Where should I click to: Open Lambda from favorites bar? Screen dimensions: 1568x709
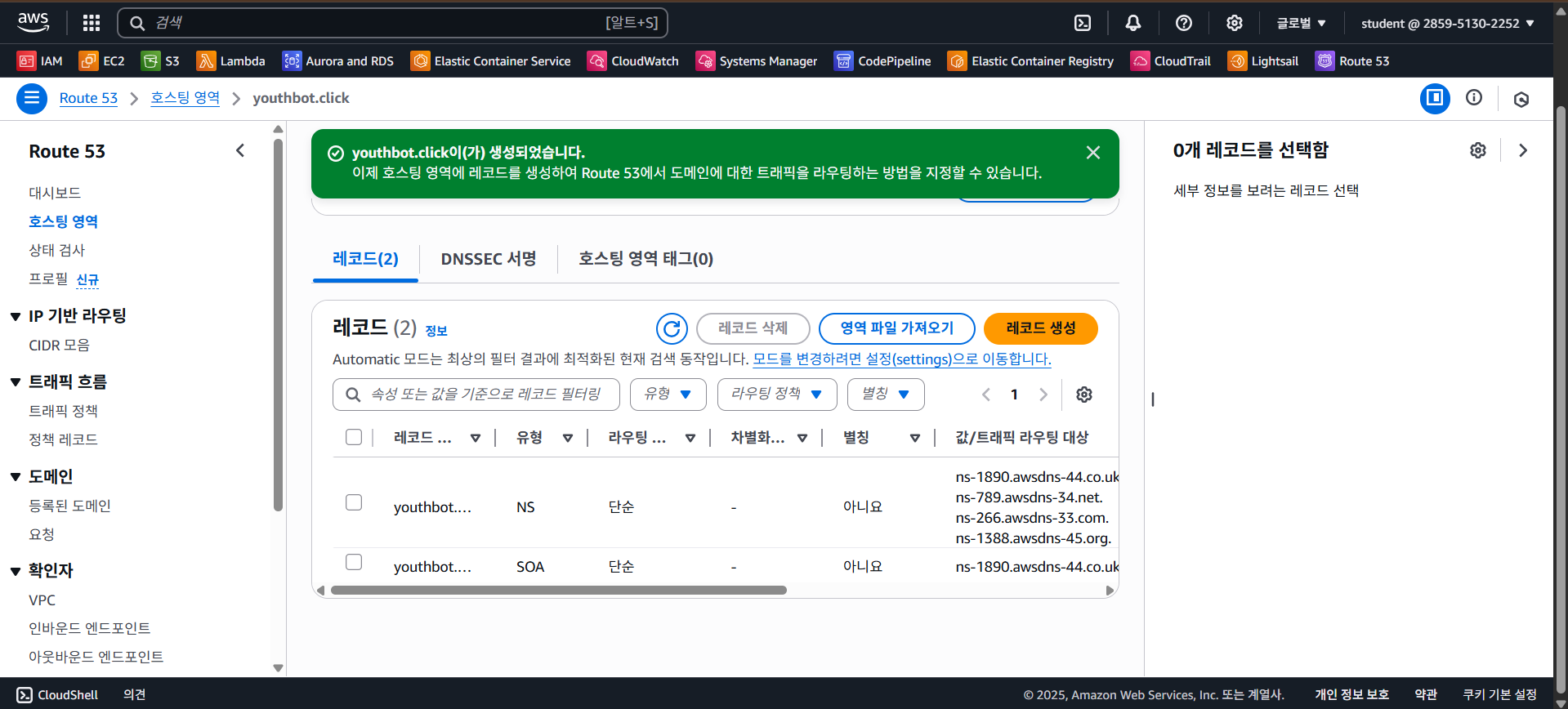click(231, 61)
